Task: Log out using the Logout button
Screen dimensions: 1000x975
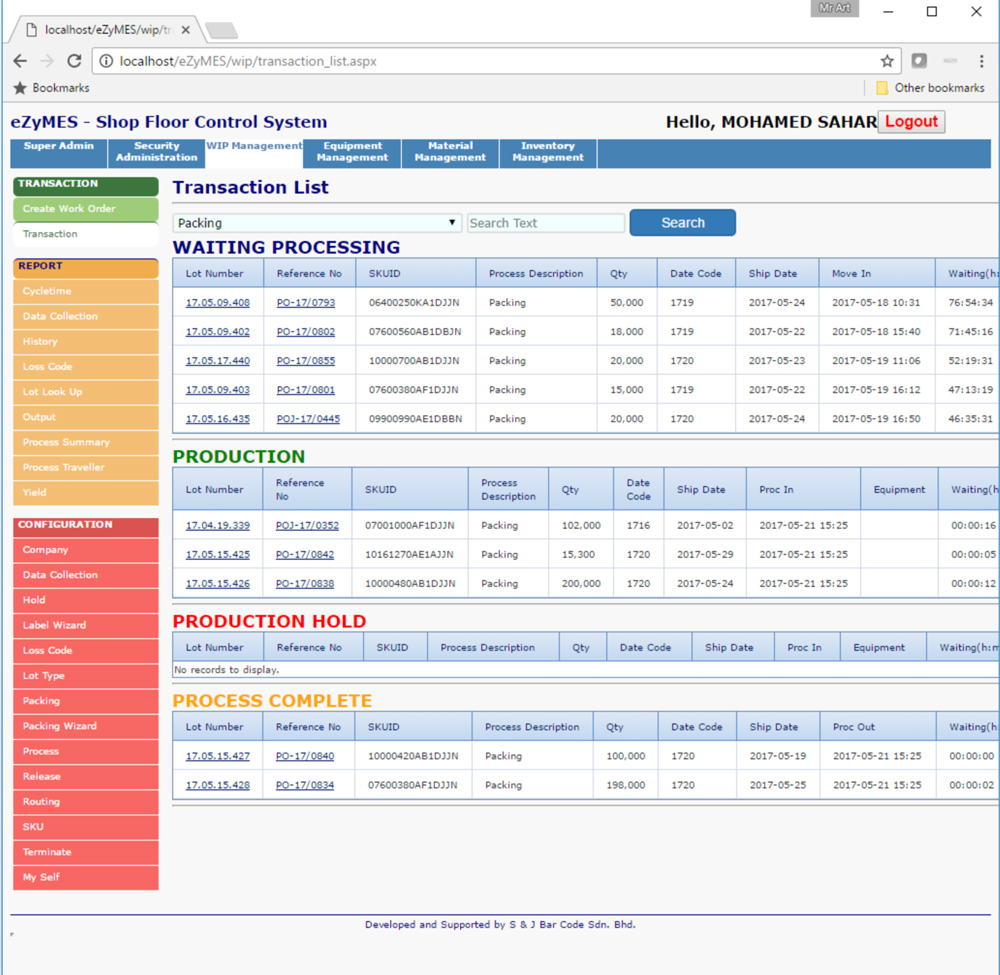Action: click(911, 122)
